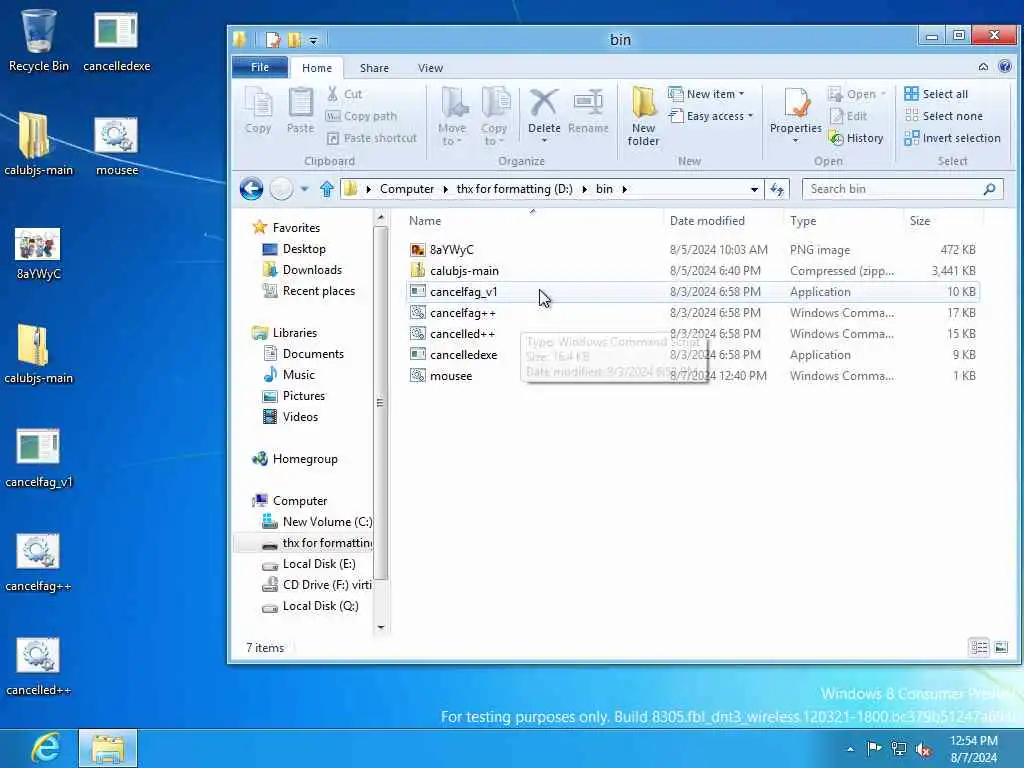Image resolution: width=1024 pixels, height=768 pixels.
Task: Click the Open button in ribbon
Action: (857, 94)
